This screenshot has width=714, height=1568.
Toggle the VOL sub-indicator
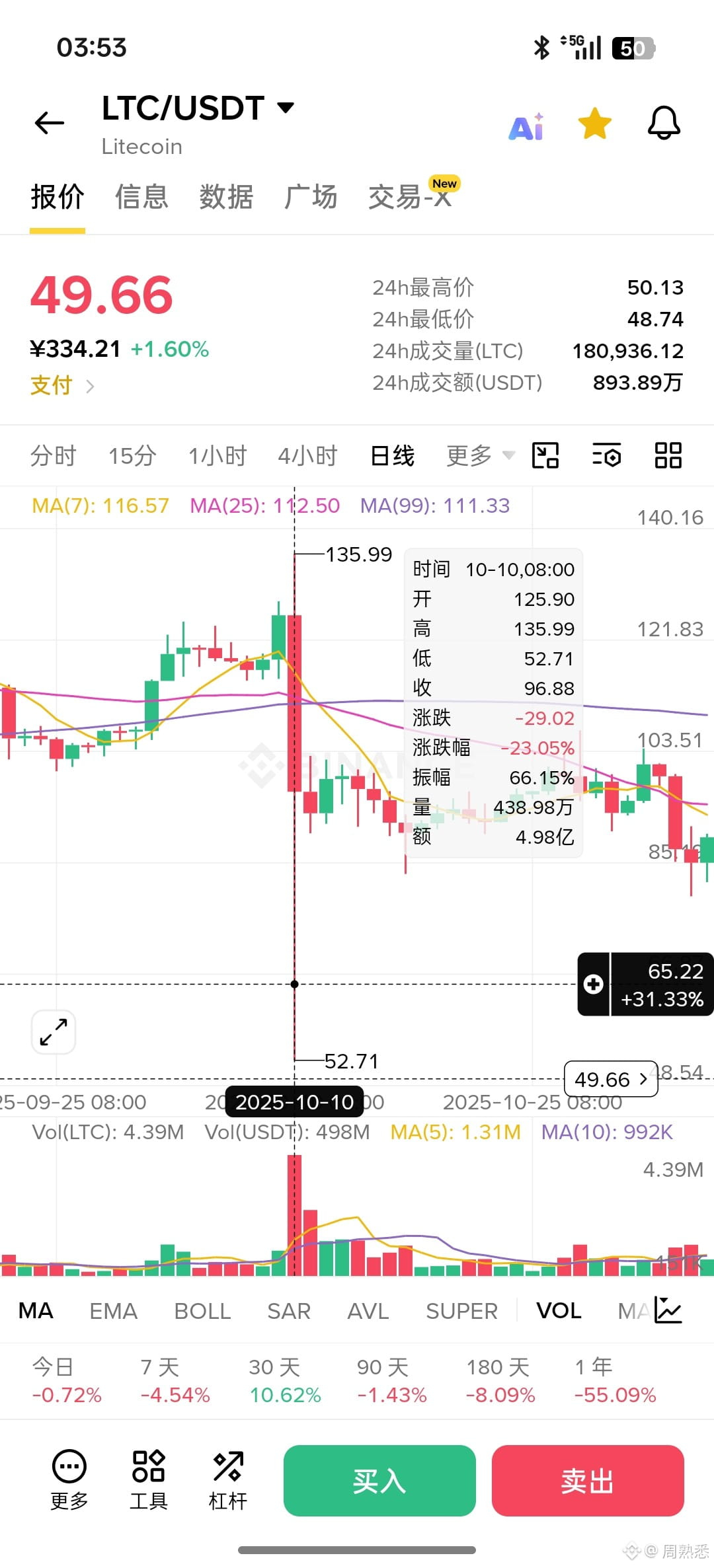tap(559, 1311)
